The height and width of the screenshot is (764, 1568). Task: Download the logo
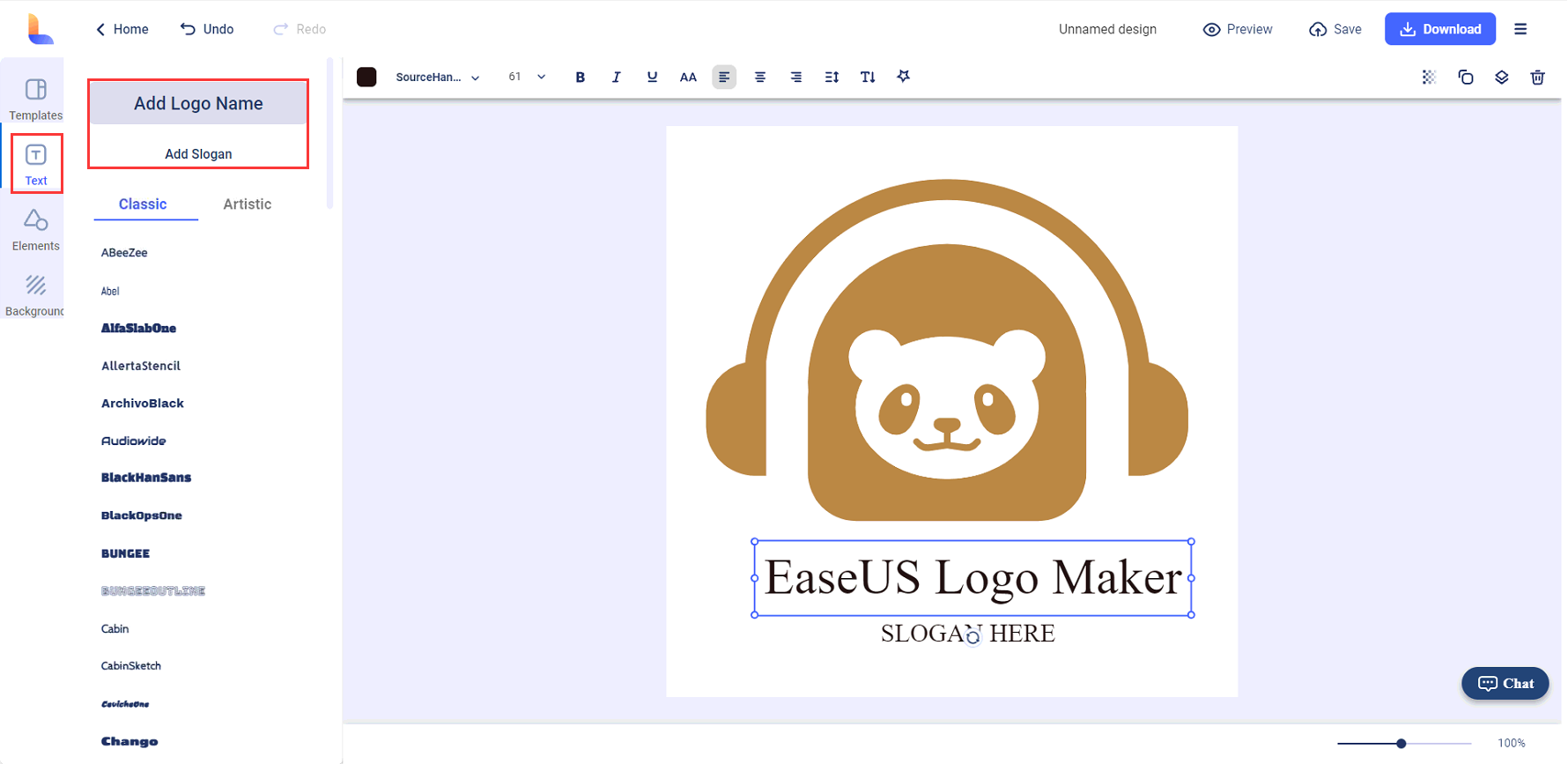pos(1440,29)
